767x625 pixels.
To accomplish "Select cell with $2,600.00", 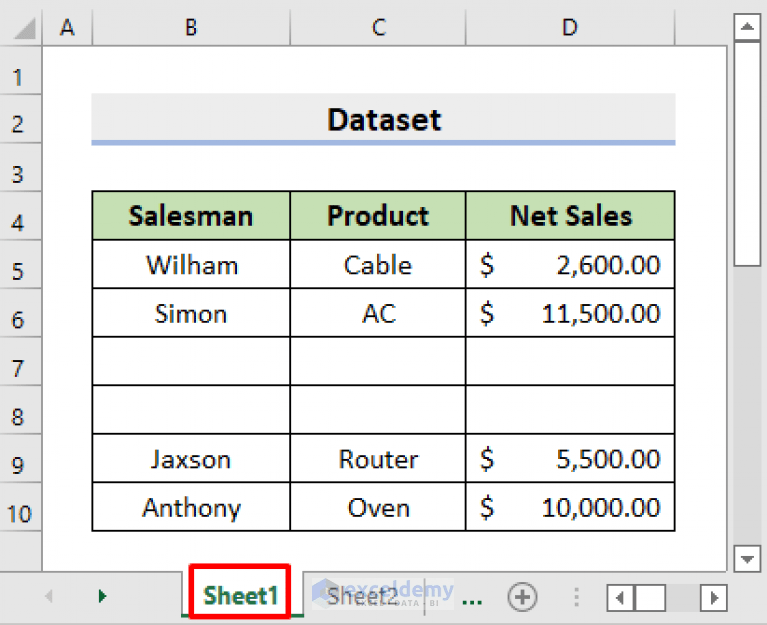I will pyautogui.click(x=570, y=265).
